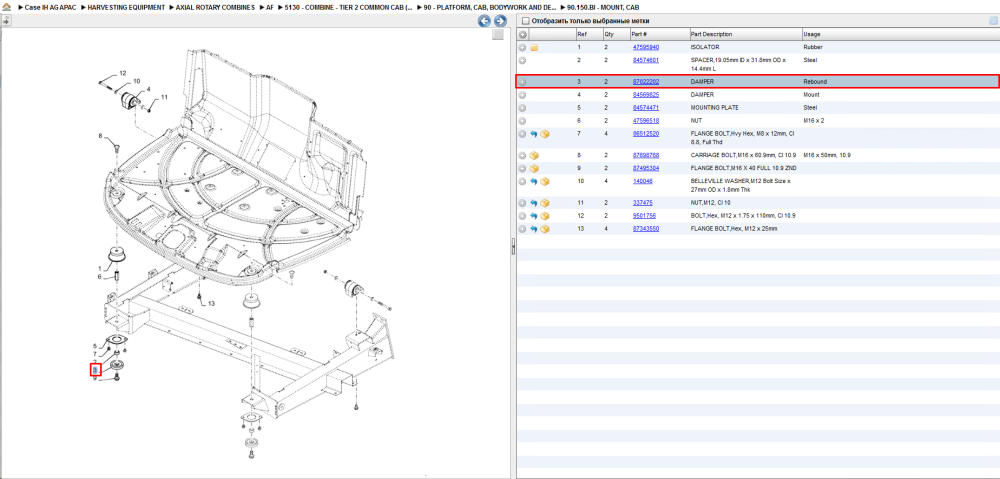Click the package box icon on ref 7 row

coord(545,134)
